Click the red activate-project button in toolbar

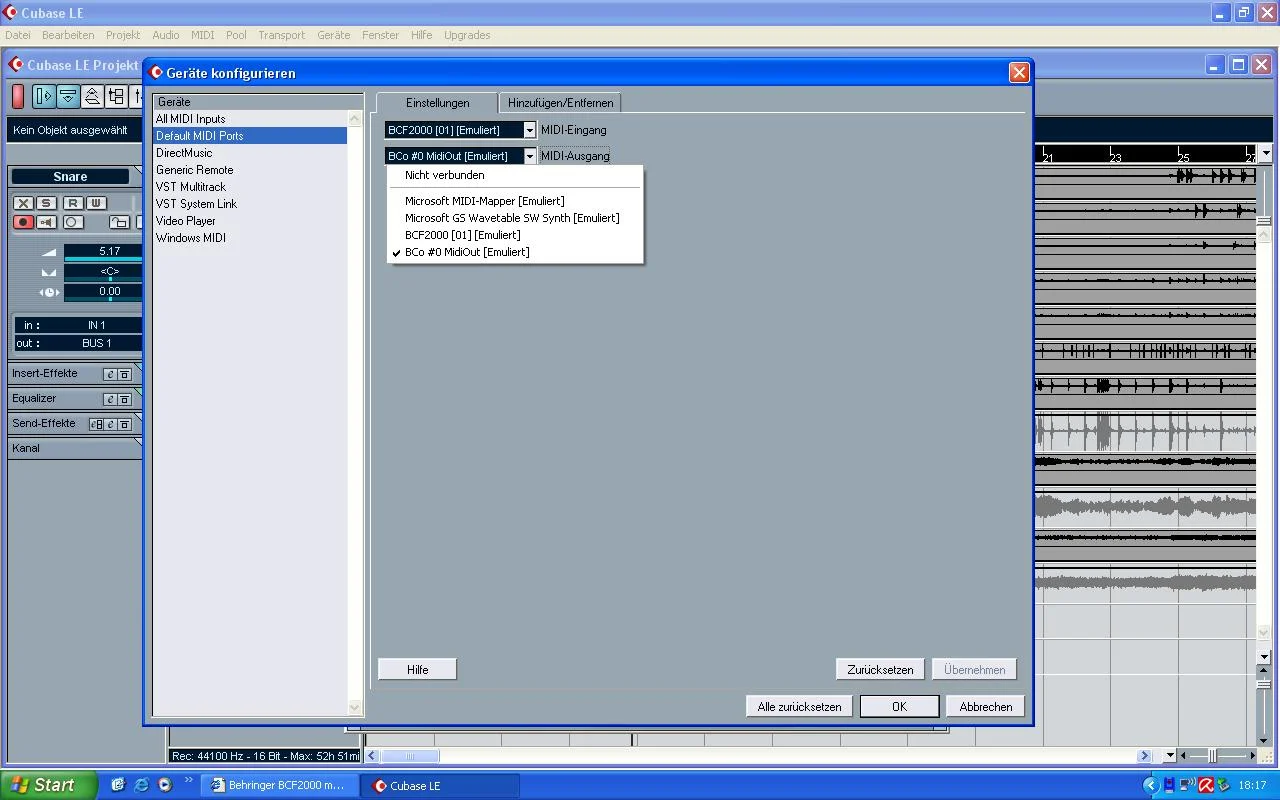coord(18,96)
